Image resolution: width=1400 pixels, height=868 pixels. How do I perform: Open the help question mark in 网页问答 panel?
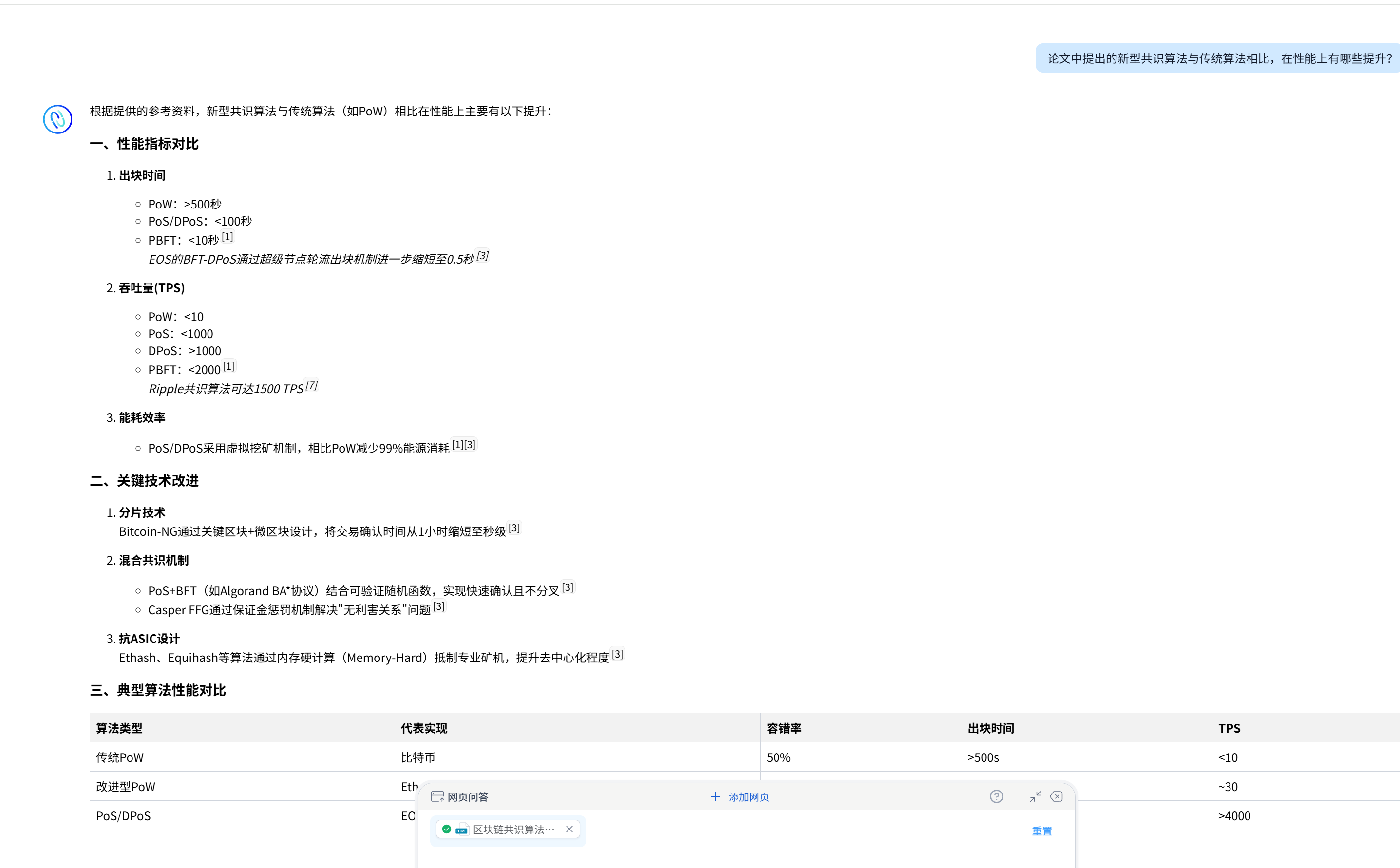pyautogui.click(x=996, y=796)
